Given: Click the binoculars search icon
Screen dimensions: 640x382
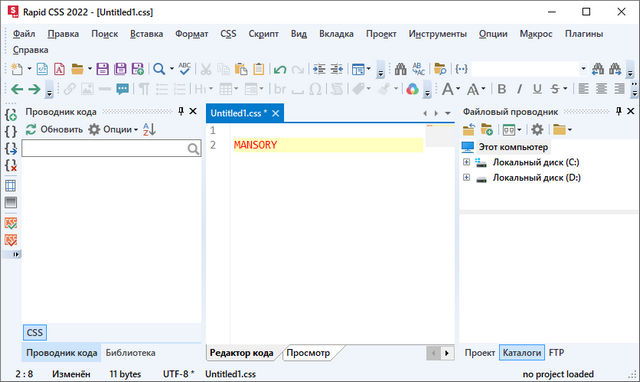Looking at the screenshot, I should pos(400,69).
